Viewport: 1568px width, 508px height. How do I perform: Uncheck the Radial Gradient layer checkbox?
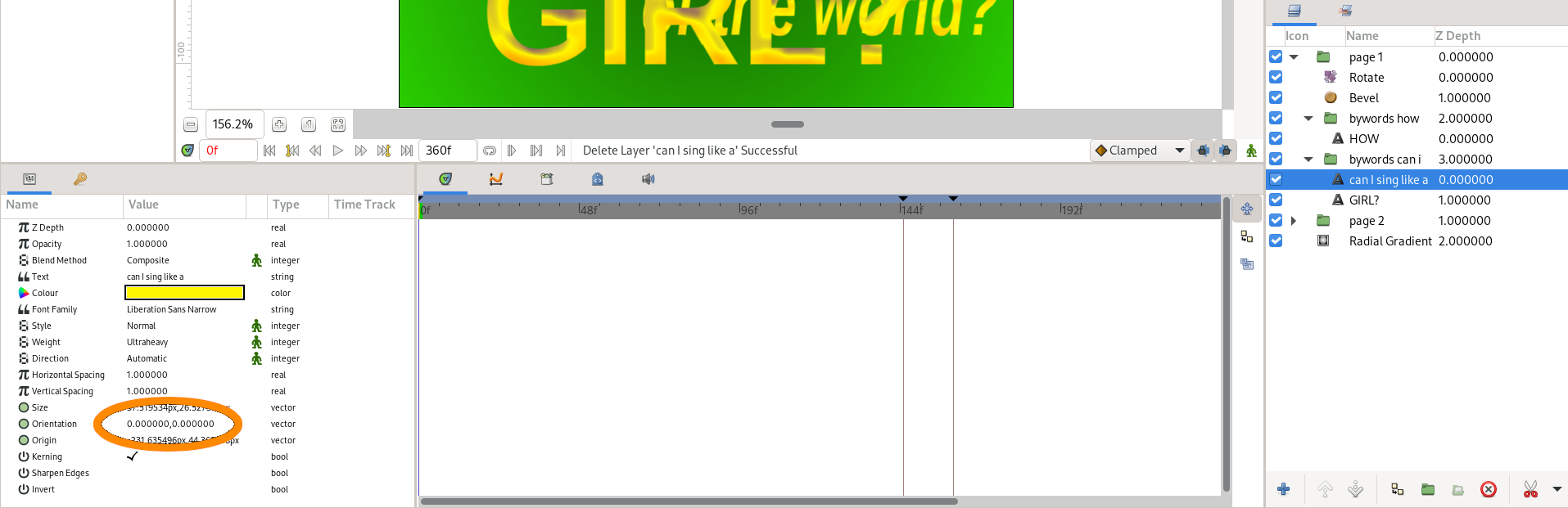(1276, 241)
